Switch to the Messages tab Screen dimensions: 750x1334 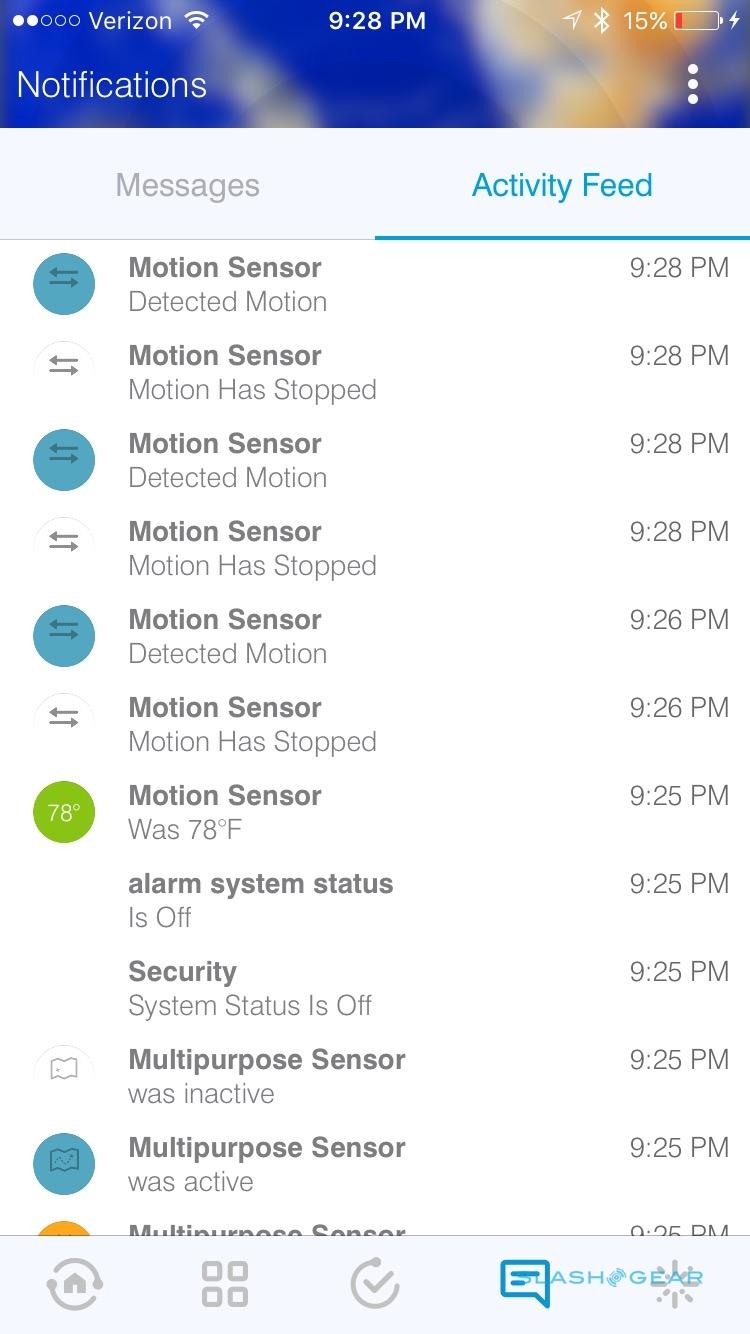coord(187,185)
